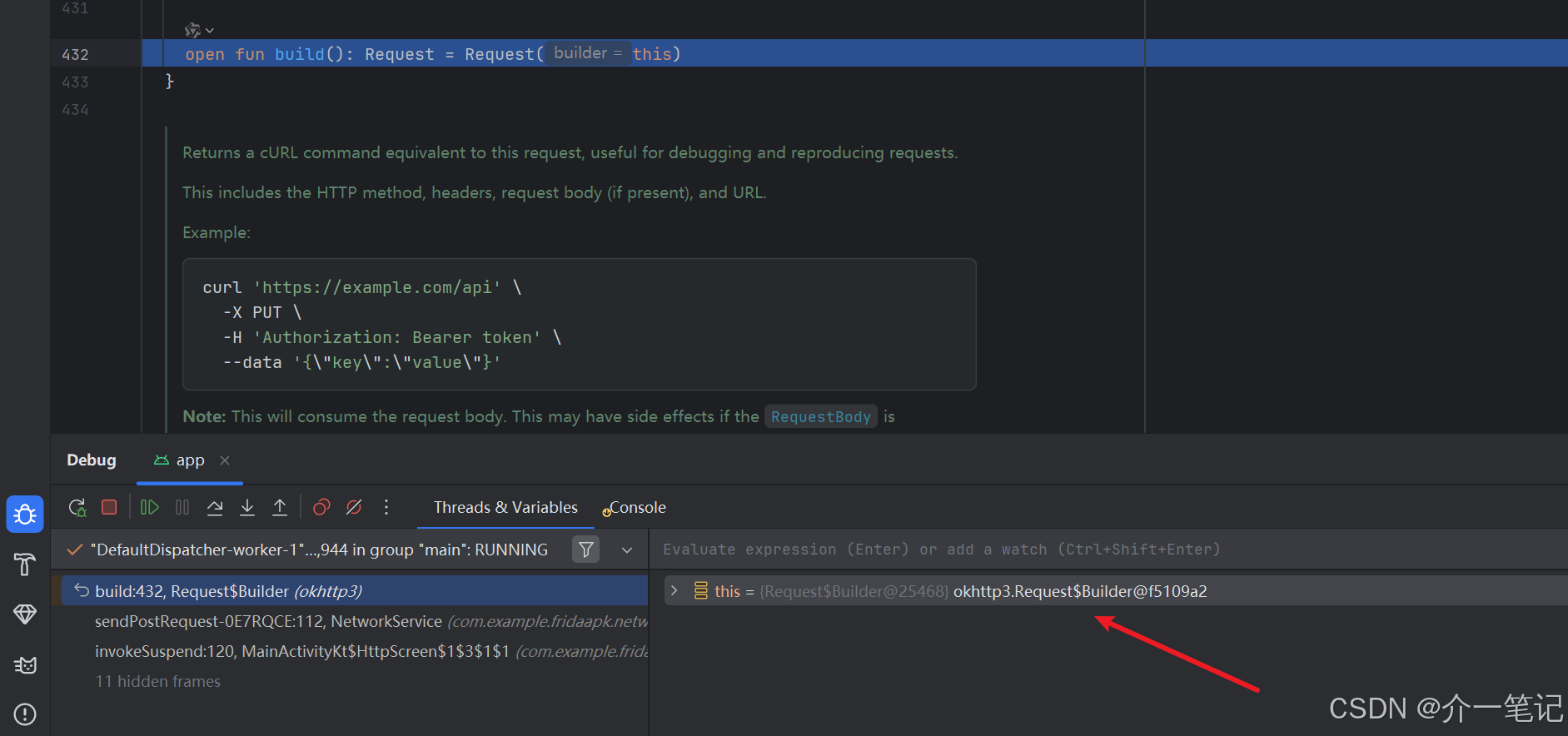Open the Logcat tool window
Viewport: 1568px width, 736px height.
coord(25,664)
